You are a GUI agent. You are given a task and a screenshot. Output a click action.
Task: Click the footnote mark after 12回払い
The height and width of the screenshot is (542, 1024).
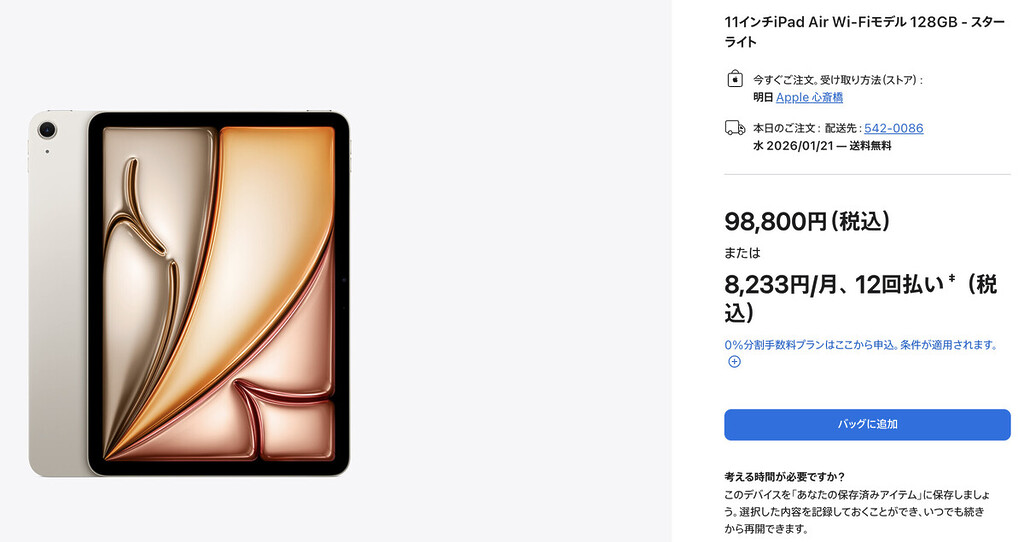pyautogui.click(x=952, y=279)
